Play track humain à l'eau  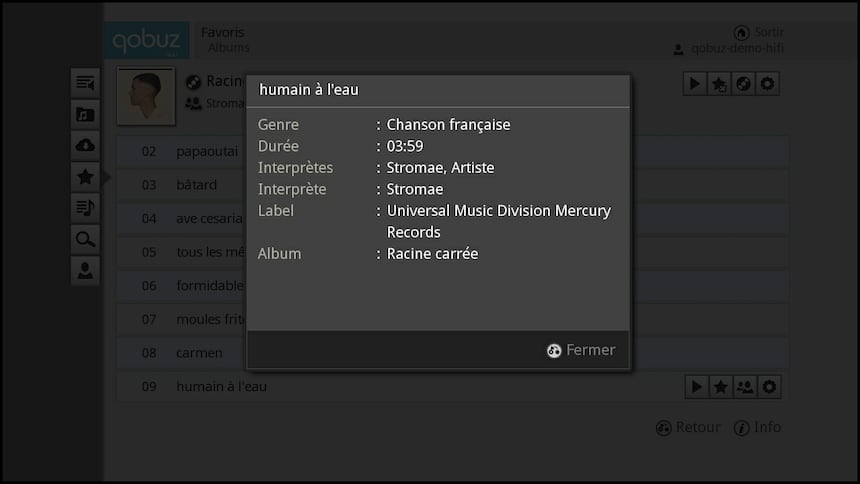[x=697, y=387]
